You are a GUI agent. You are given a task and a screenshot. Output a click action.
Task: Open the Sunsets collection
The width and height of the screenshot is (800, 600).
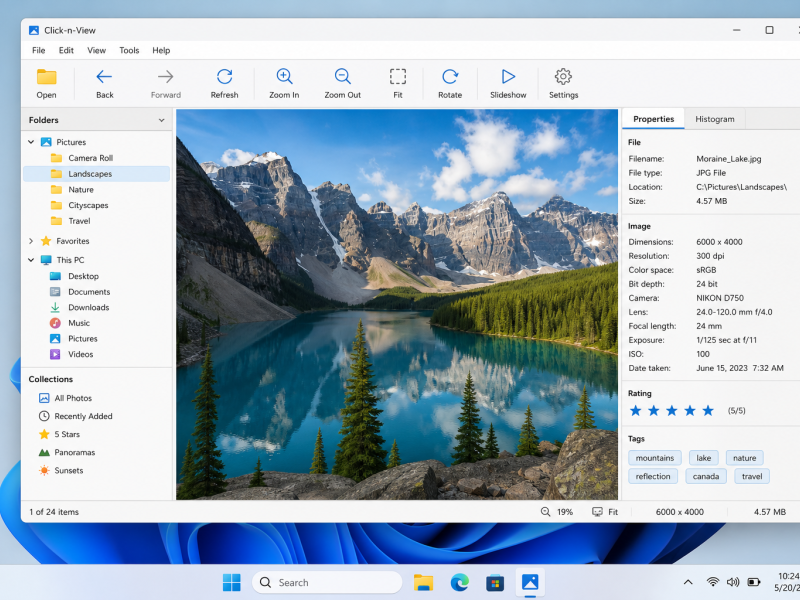pos(61,470)
